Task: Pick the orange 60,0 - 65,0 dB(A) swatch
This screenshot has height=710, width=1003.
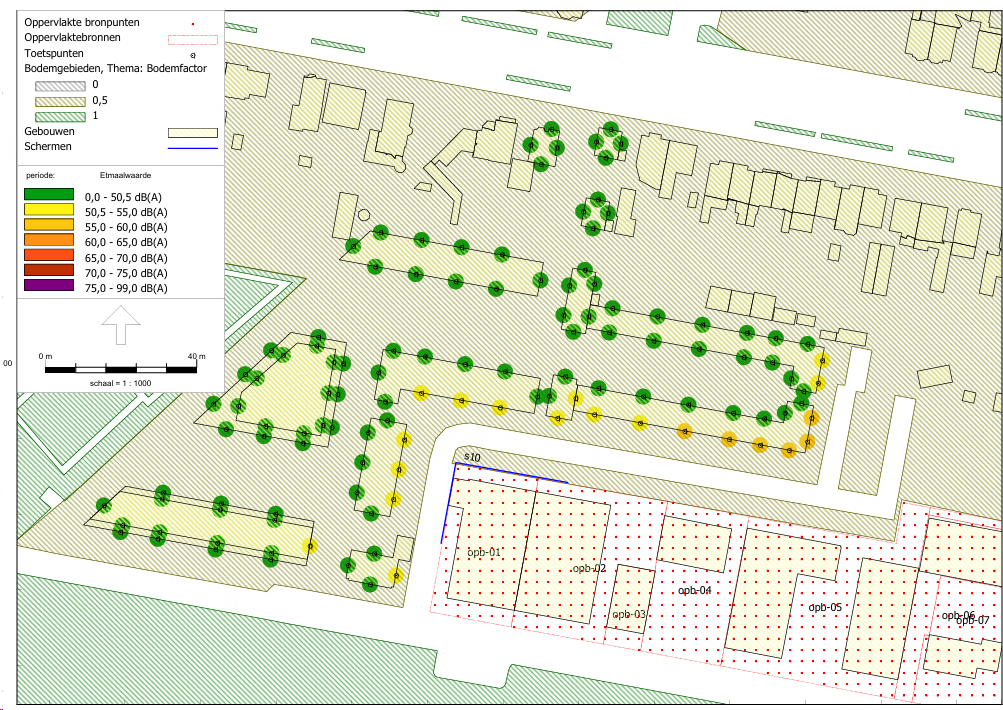Action: (x=49, y=240)
